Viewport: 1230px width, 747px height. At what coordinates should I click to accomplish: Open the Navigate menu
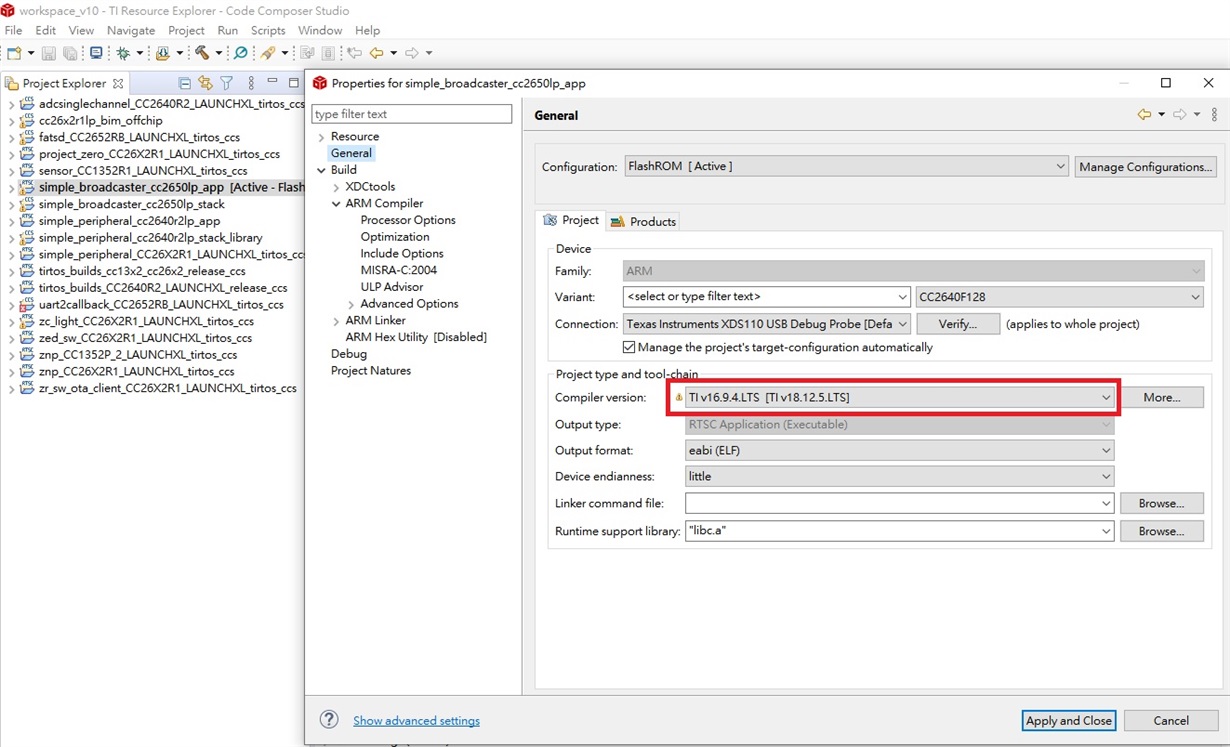pyautogui.click(x=131, y=30)
